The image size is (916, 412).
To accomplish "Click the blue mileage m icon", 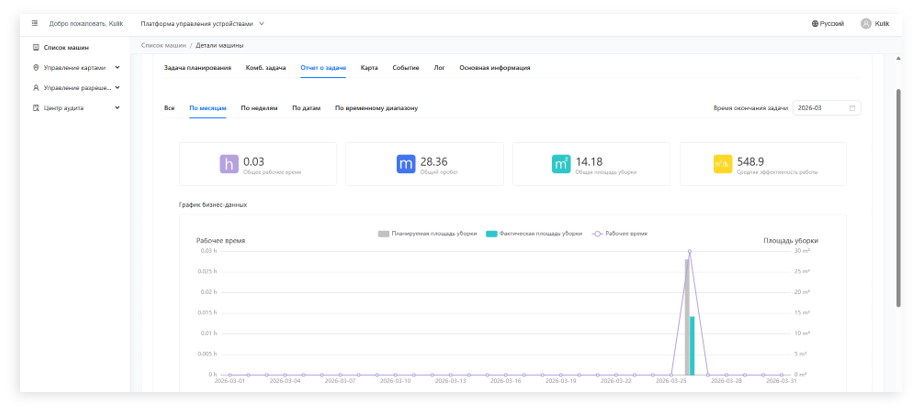I will click(x=406, y=164).
